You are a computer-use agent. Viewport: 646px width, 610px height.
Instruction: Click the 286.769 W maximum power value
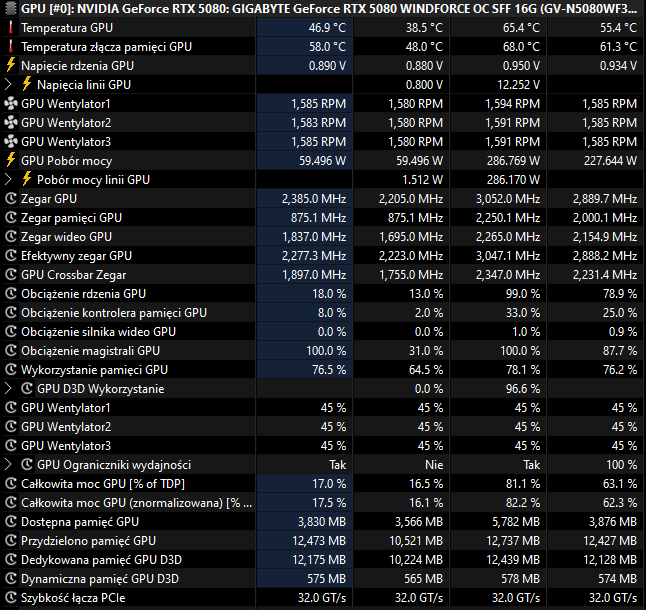pos(512,160)
